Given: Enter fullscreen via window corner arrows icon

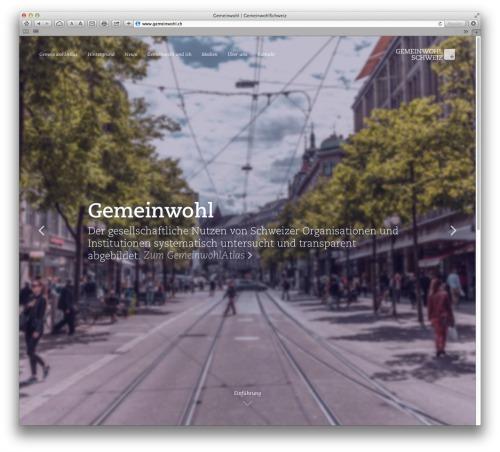Looking at the screenshot, I should click(477, 15).
